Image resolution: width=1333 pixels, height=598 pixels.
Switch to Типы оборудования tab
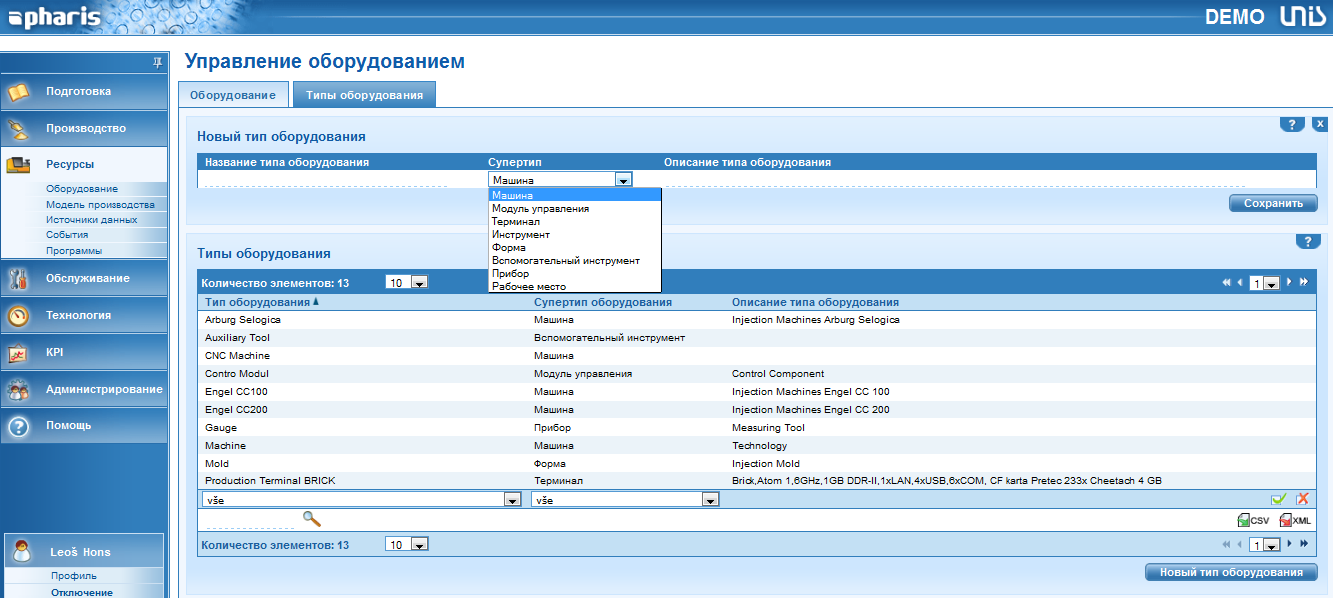coord(364,94)
